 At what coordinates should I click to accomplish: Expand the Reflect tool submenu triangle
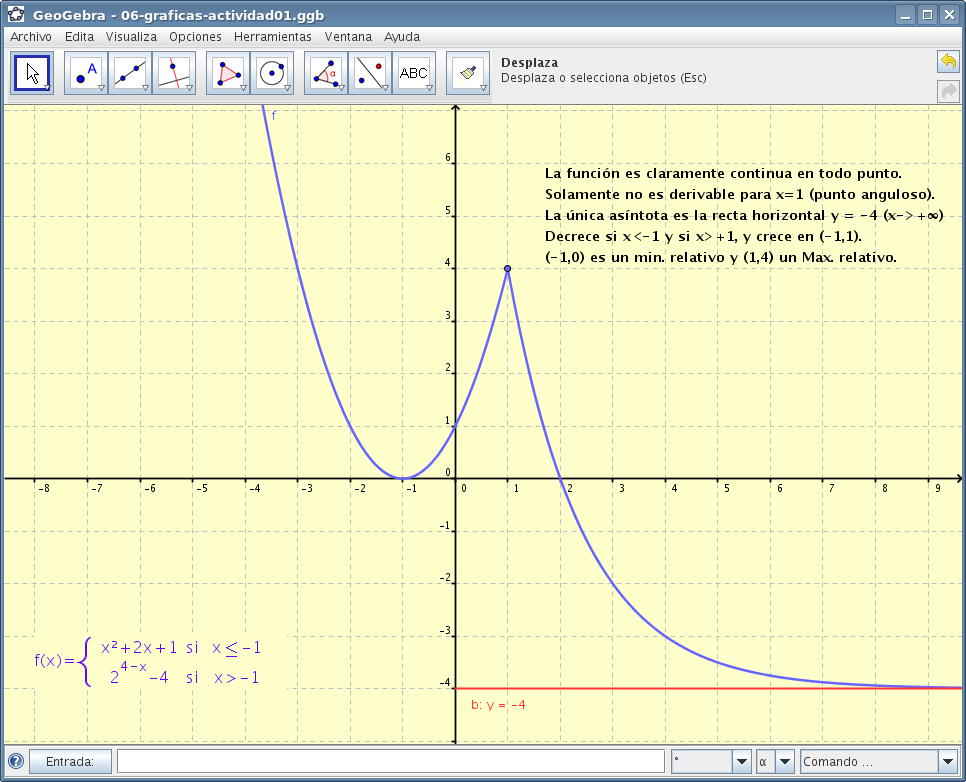tap(385, 88)
